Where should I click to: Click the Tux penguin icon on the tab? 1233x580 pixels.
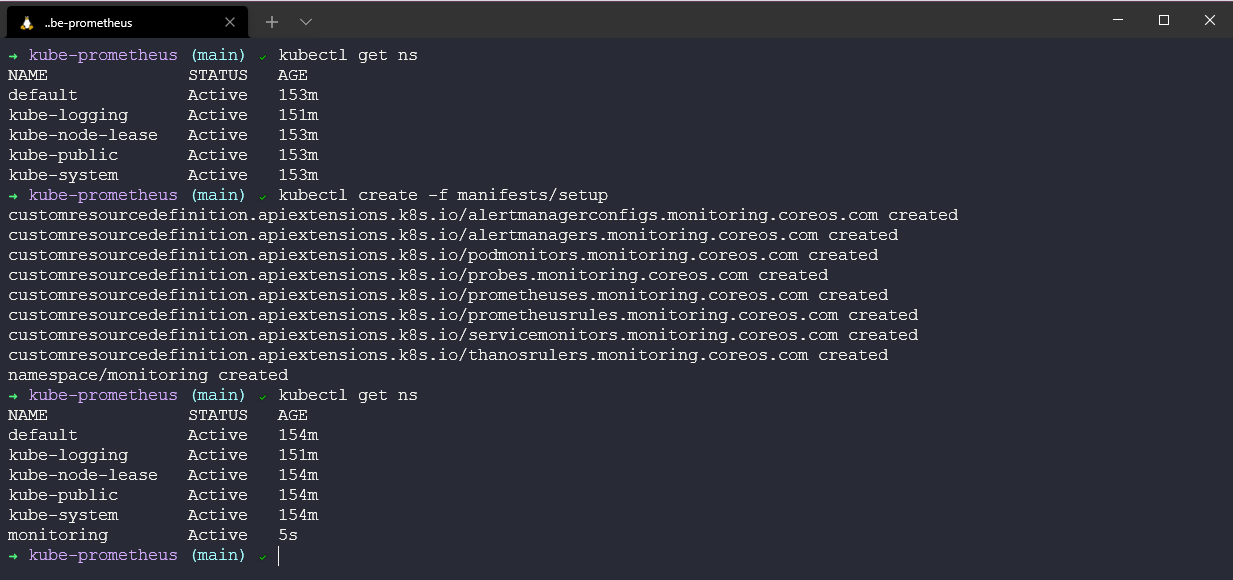(27, 22)
